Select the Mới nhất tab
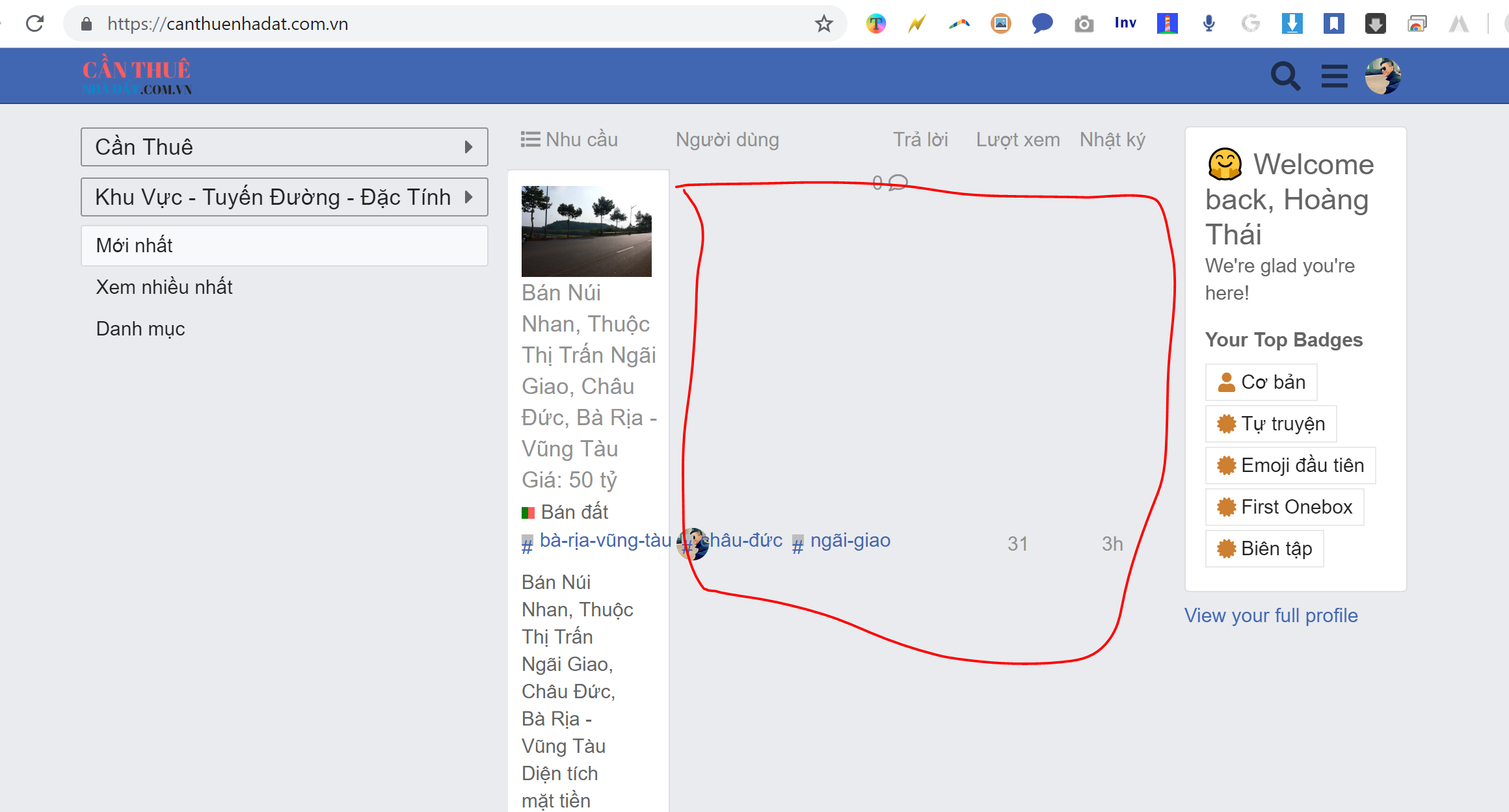The image size is (1509, 812). (x=284, y=246)
